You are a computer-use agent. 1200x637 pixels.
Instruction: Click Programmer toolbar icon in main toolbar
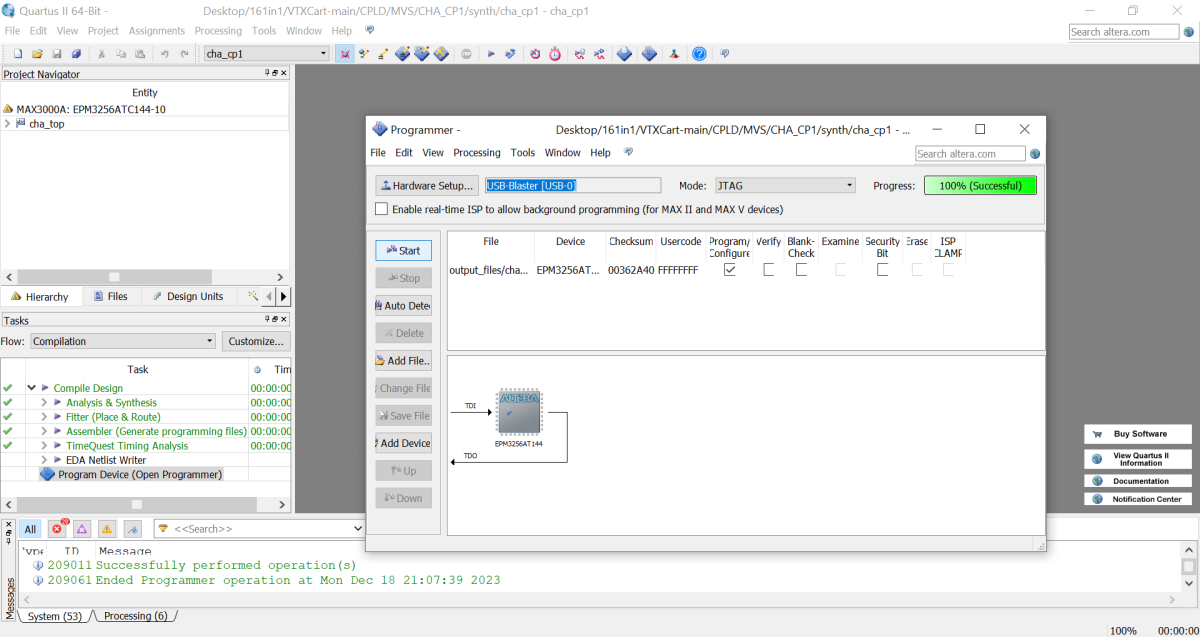(x=649, y=54)
